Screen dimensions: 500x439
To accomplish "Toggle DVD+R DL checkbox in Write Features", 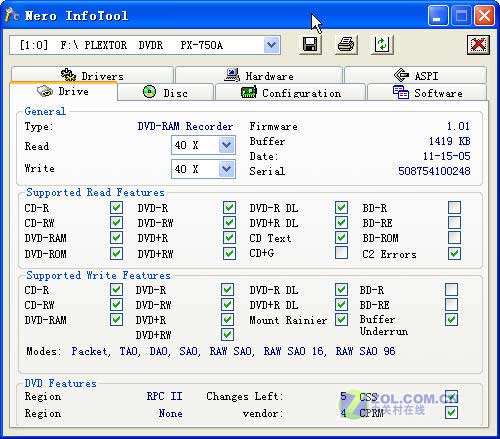I will tap(341, 304).
